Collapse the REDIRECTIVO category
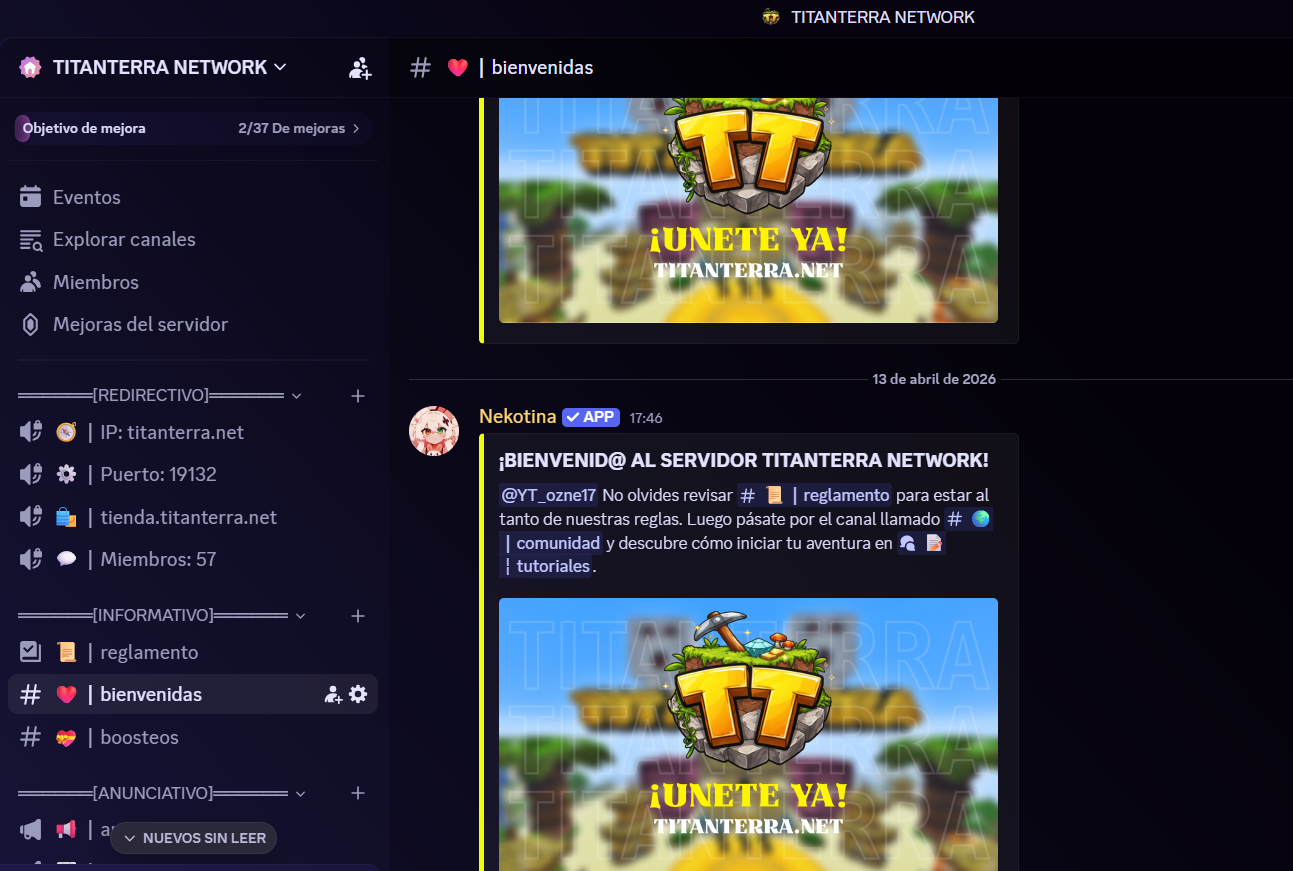The height and width of the screenshot is (871, 1293). pyautogui.click(x=160, y=395)
